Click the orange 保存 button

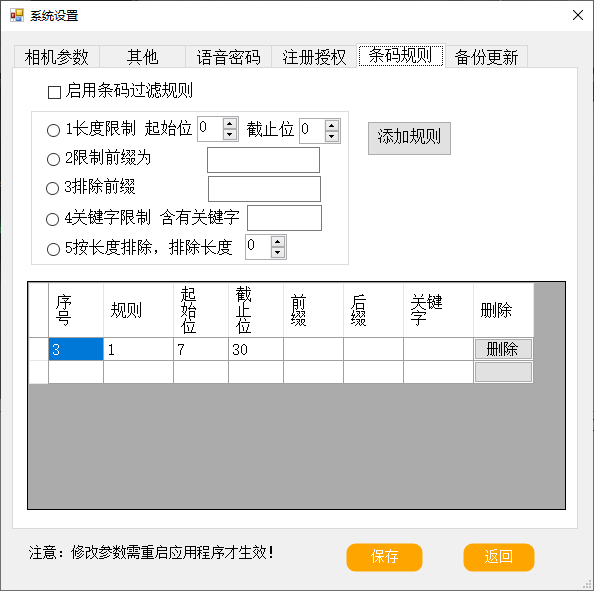coord(384,557)
